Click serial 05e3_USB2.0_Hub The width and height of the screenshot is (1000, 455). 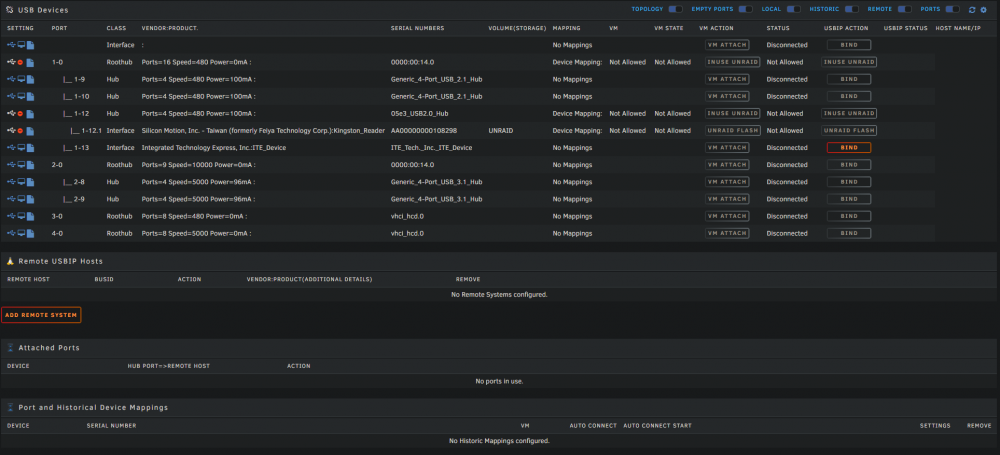click(x=420, y=114)
